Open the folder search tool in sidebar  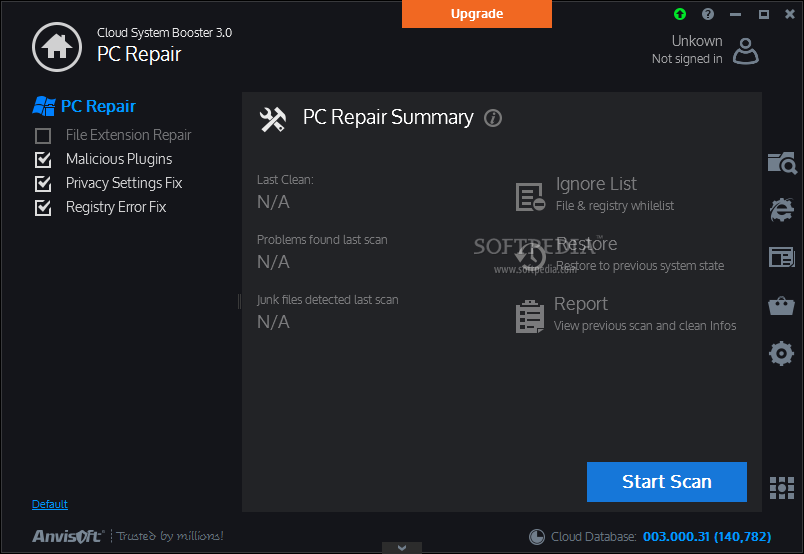(x=782, y=164)
